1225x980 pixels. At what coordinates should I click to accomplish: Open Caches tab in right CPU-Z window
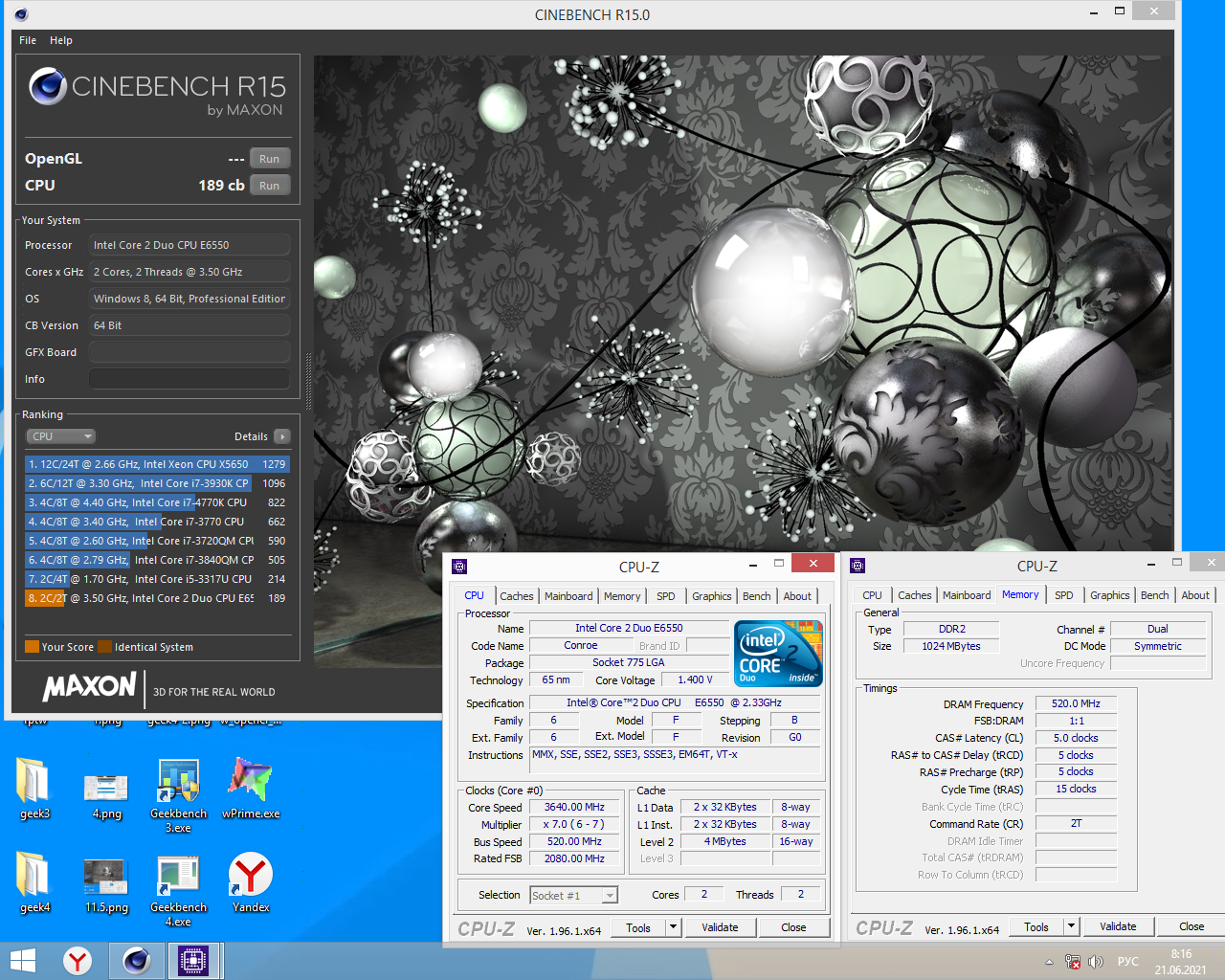pos(915,595)
